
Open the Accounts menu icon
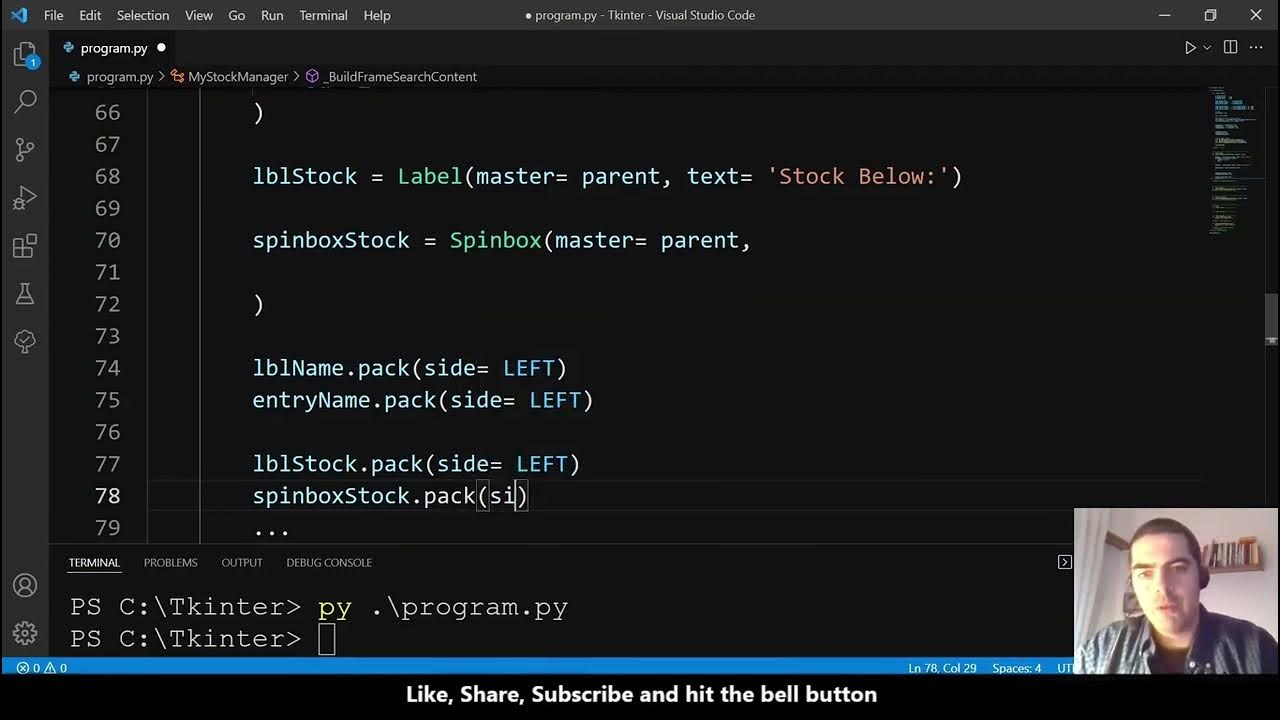(x=25, y=586)
